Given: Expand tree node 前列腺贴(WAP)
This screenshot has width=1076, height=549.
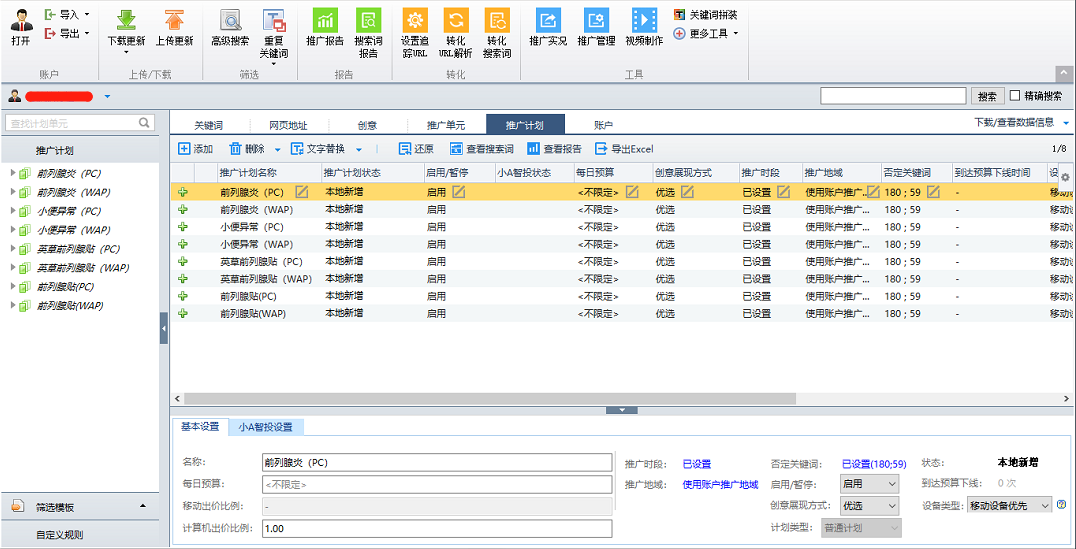Looking at the screenshot, I should pyautogui.click(x=12, y=305).
